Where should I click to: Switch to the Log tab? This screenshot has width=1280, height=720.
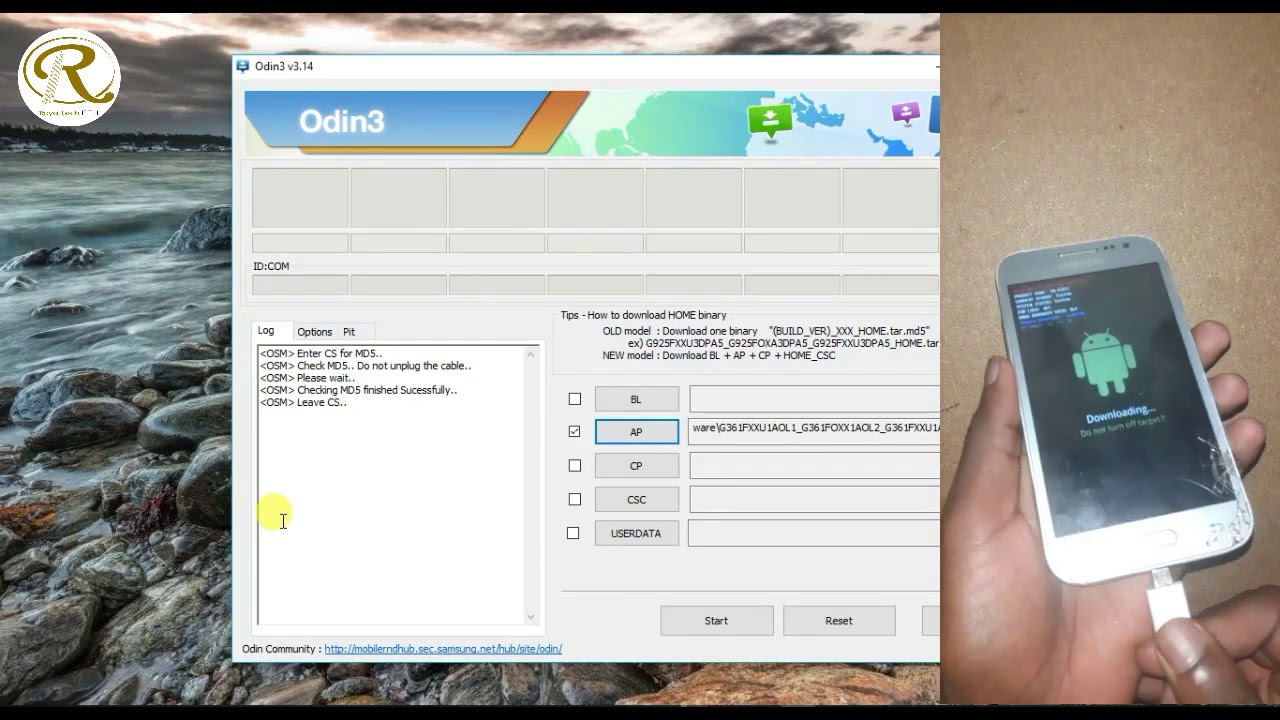coord(266,330)
